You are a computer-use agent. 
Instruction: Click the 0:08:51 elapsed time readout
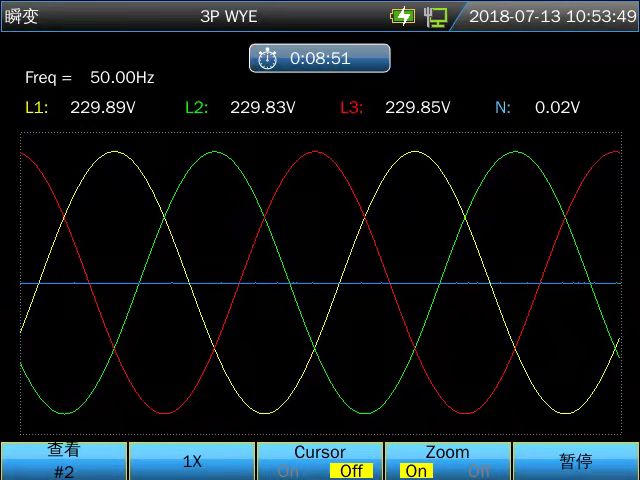coord(320,59)
